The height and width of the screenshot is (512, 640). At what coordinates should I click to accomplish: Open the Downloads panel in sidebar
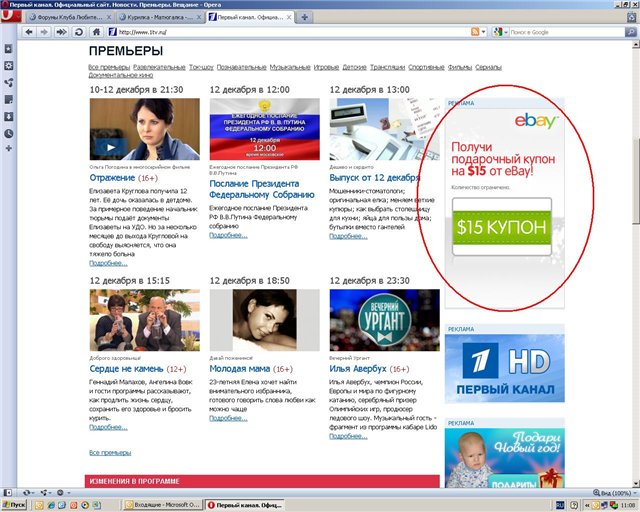(8, 117)
